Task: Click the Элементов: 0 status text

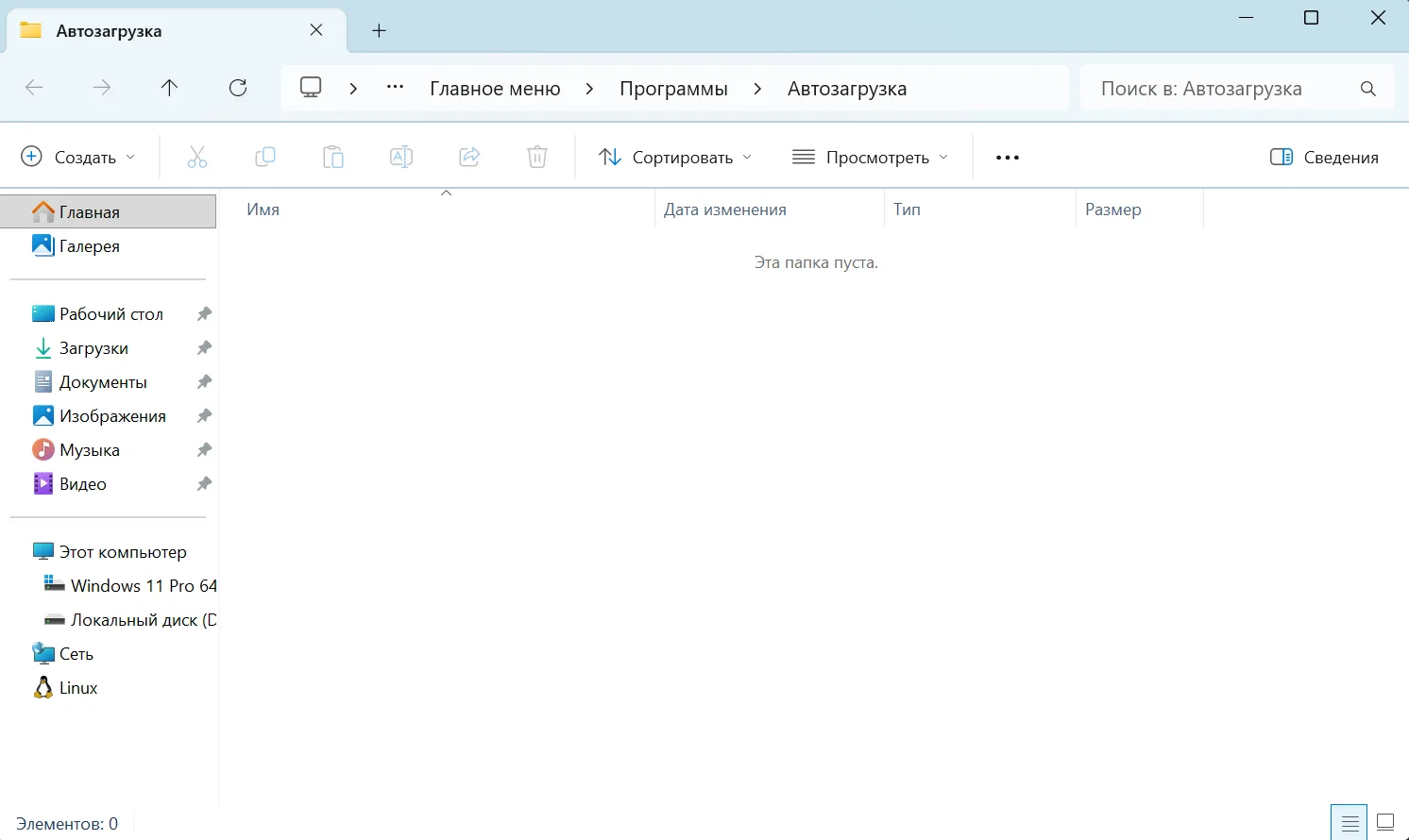Action: click(67, 824)
